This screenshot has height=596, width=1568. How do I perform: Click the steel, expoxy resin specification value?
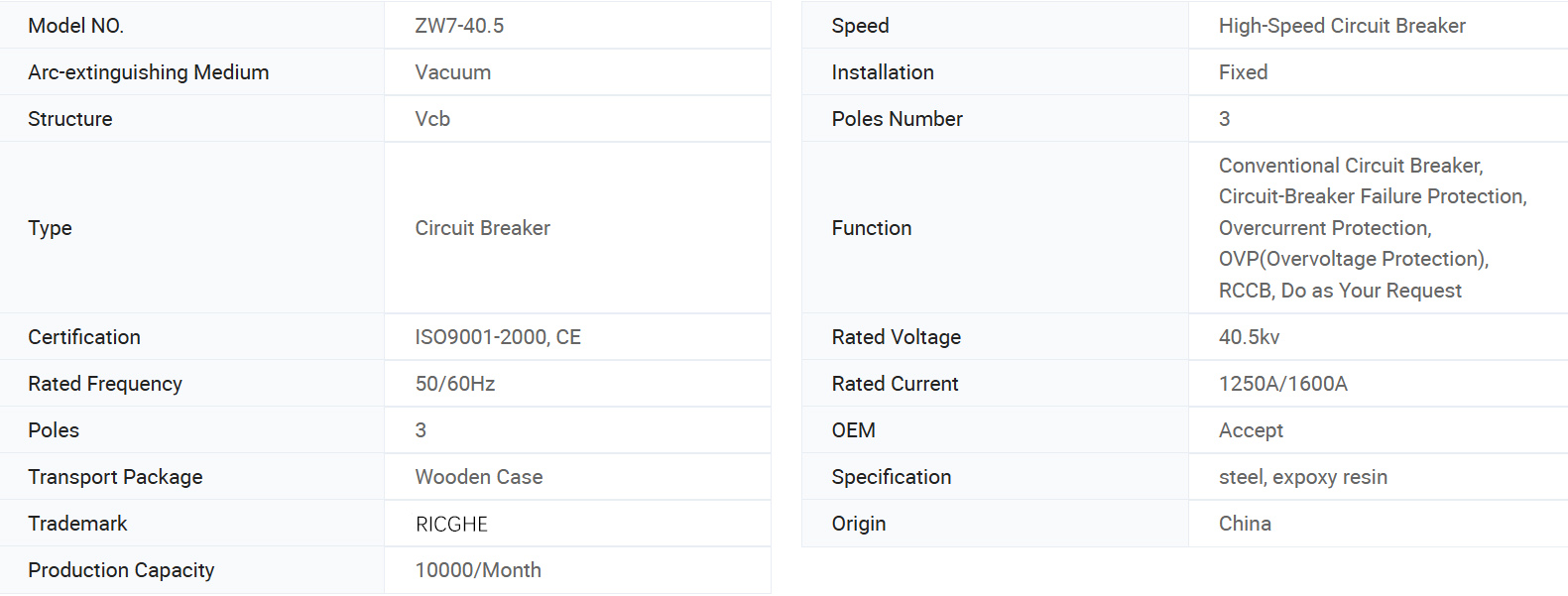[x=1302, y=477]
